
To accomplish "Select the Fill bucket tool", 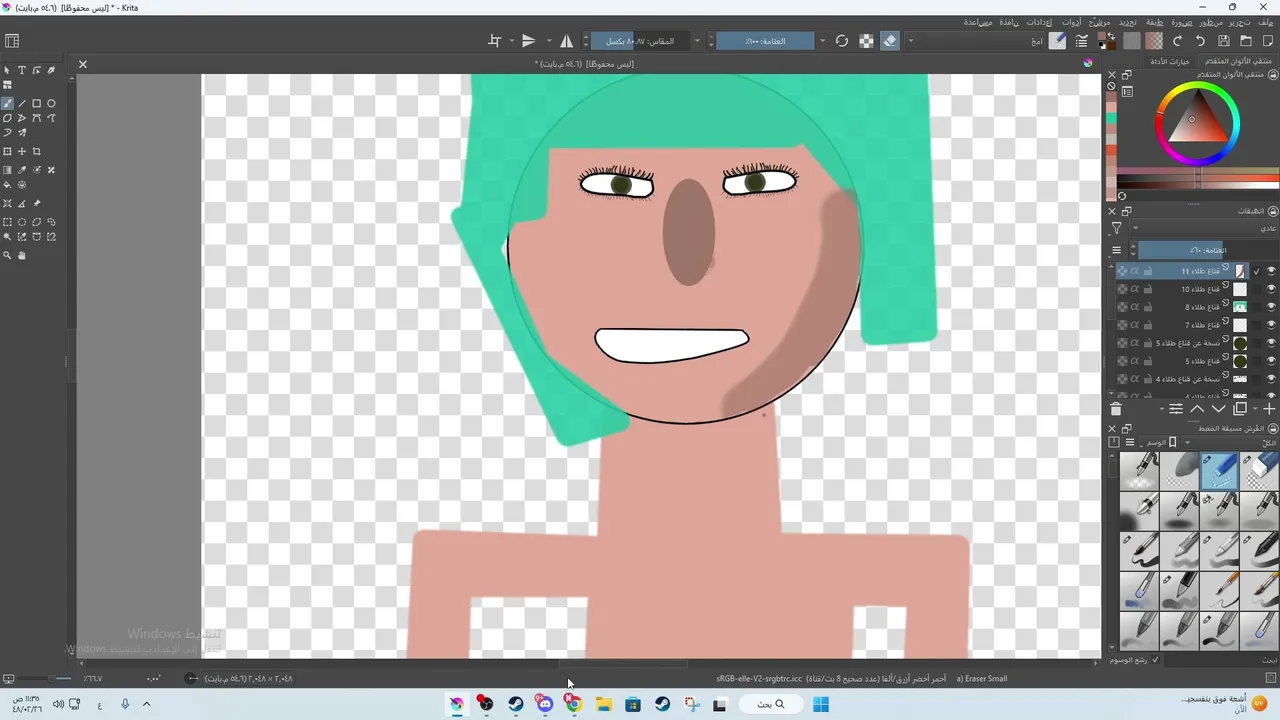I will point(7,185).
